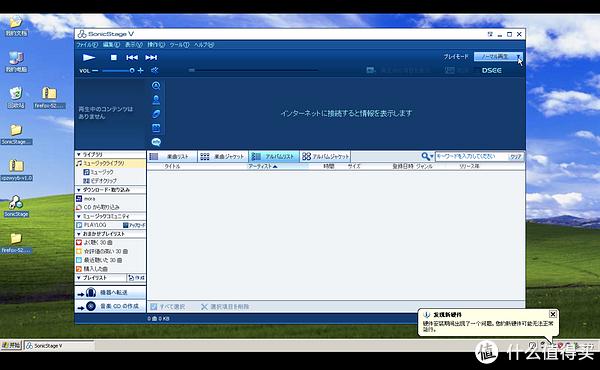This screenshot has width=600, height=370.
Task: Select the artist person icon in side strip
Action: point(156,100)
